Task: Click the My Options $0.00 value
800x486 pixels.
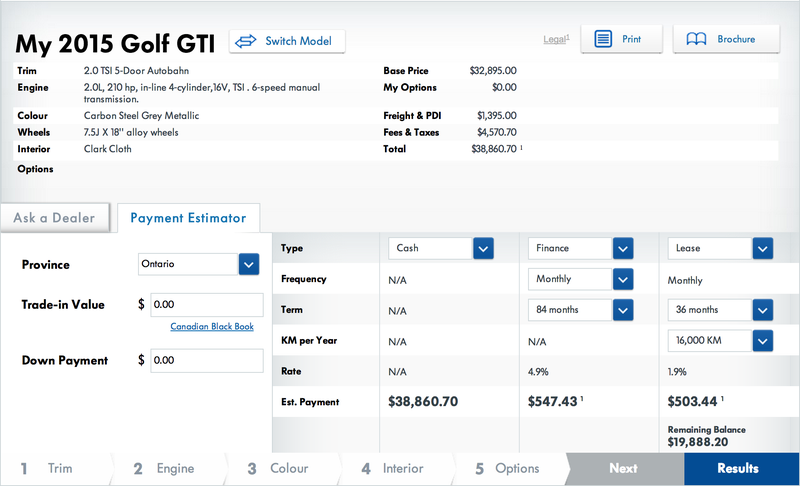Action: [x=504, y=88]
